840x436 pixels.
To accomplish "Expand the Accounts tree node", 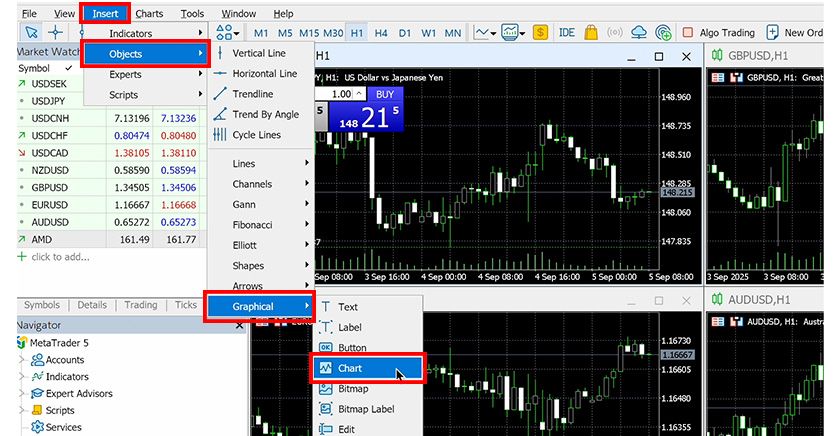I will click(x=24, y=360).
